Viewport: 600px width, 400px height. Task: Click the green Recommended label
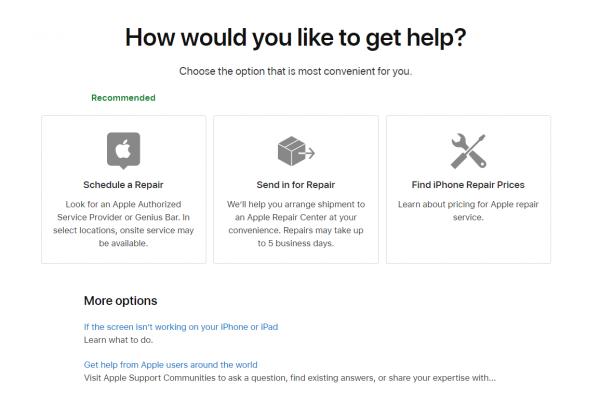tap(123, 98)
